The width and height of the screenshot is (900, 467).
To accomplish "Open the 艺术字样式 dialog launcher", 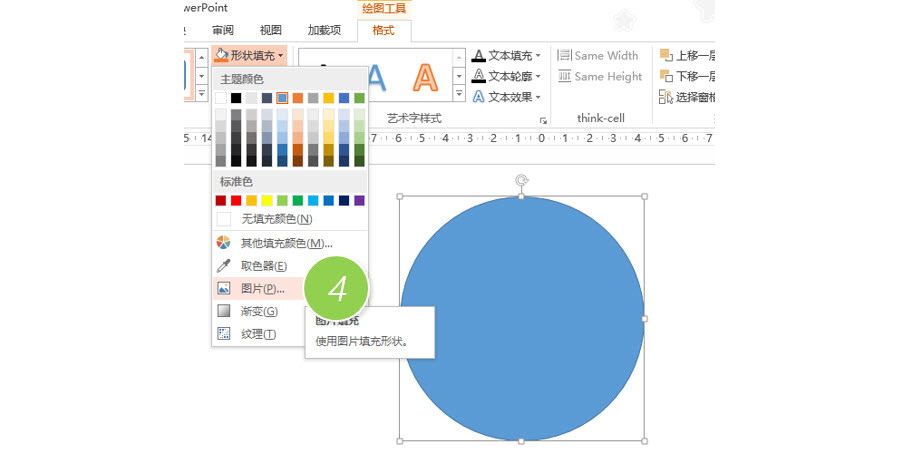I will click(x=543, y=120).
